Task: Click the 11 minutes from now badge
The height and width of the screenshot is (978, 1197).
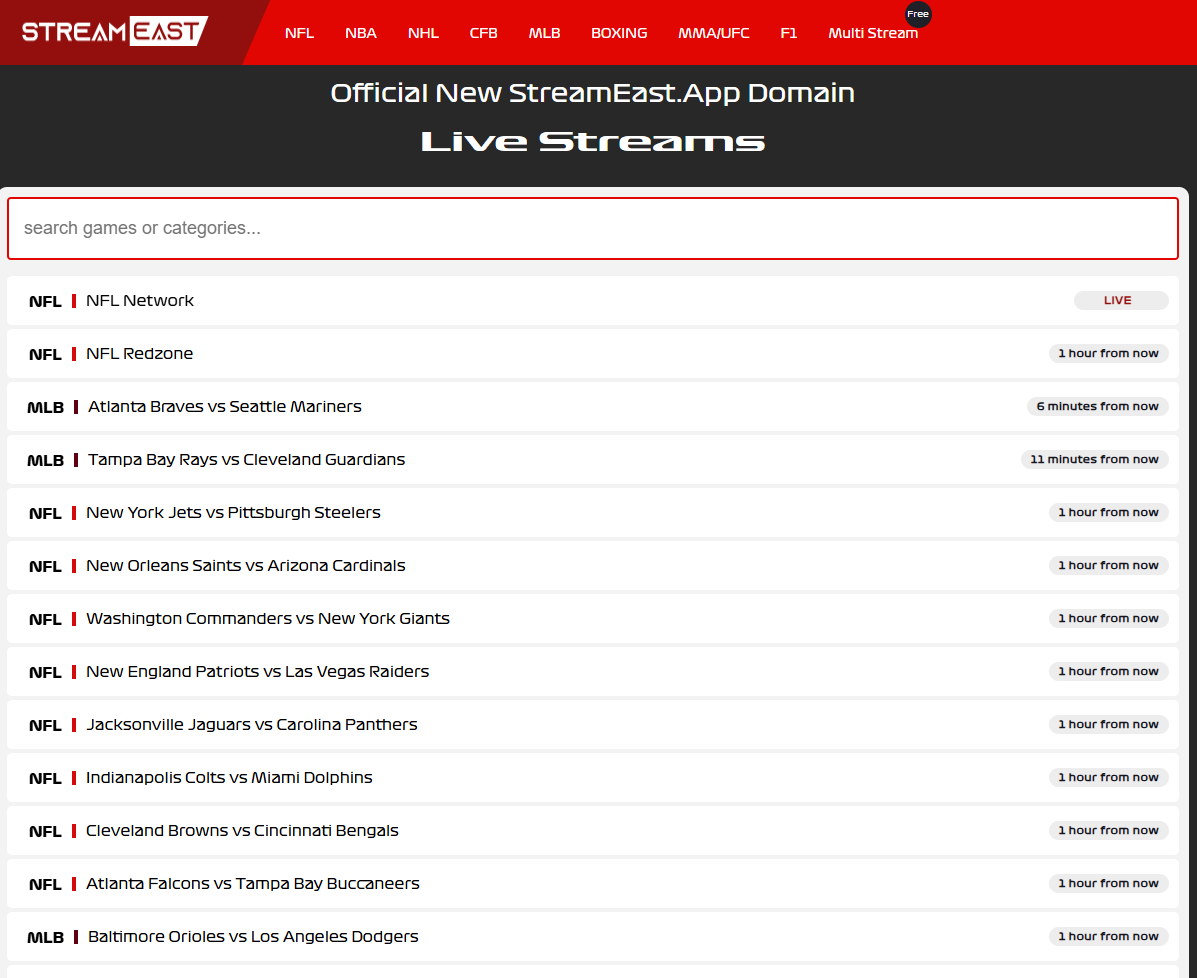Action: [x=1094, y=459]
